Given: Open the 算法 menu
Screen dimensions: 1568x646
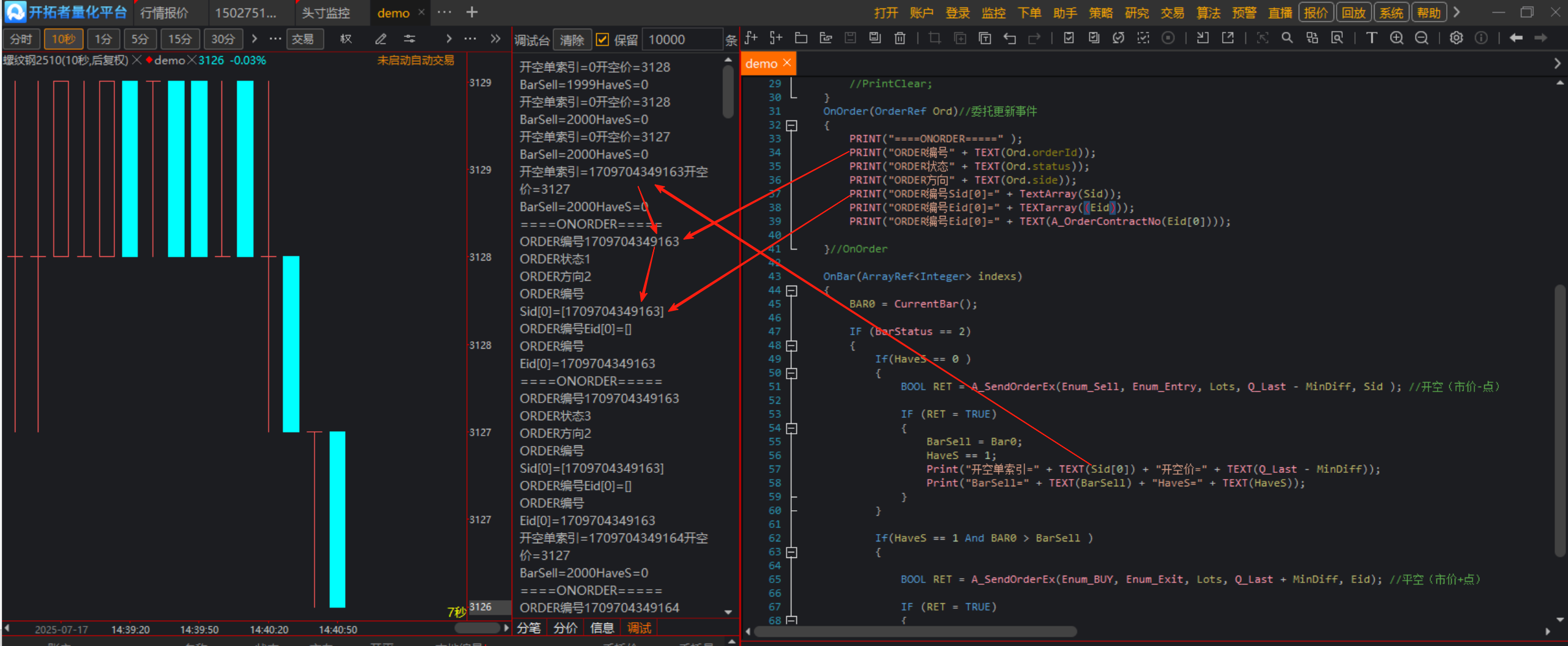Looking at the screenshot, I should point(1208,13).
